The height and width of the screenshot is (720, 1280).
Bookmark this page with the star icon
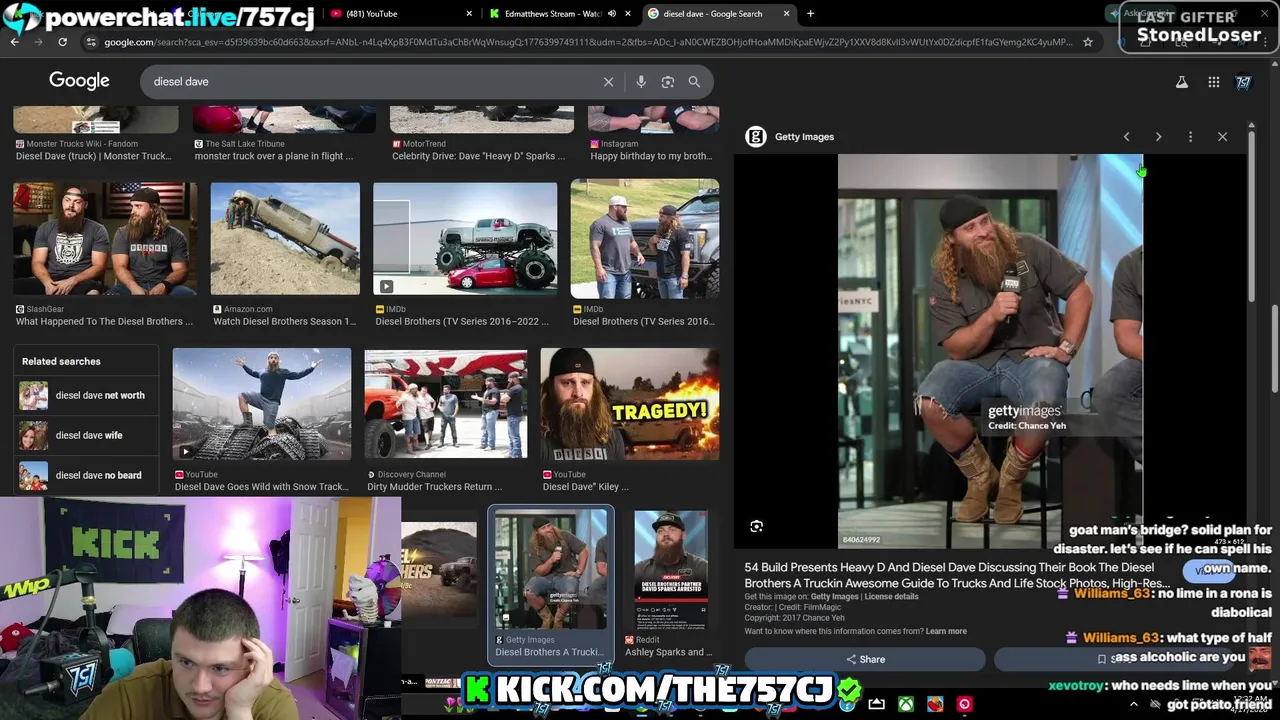tap(1087, 42)
